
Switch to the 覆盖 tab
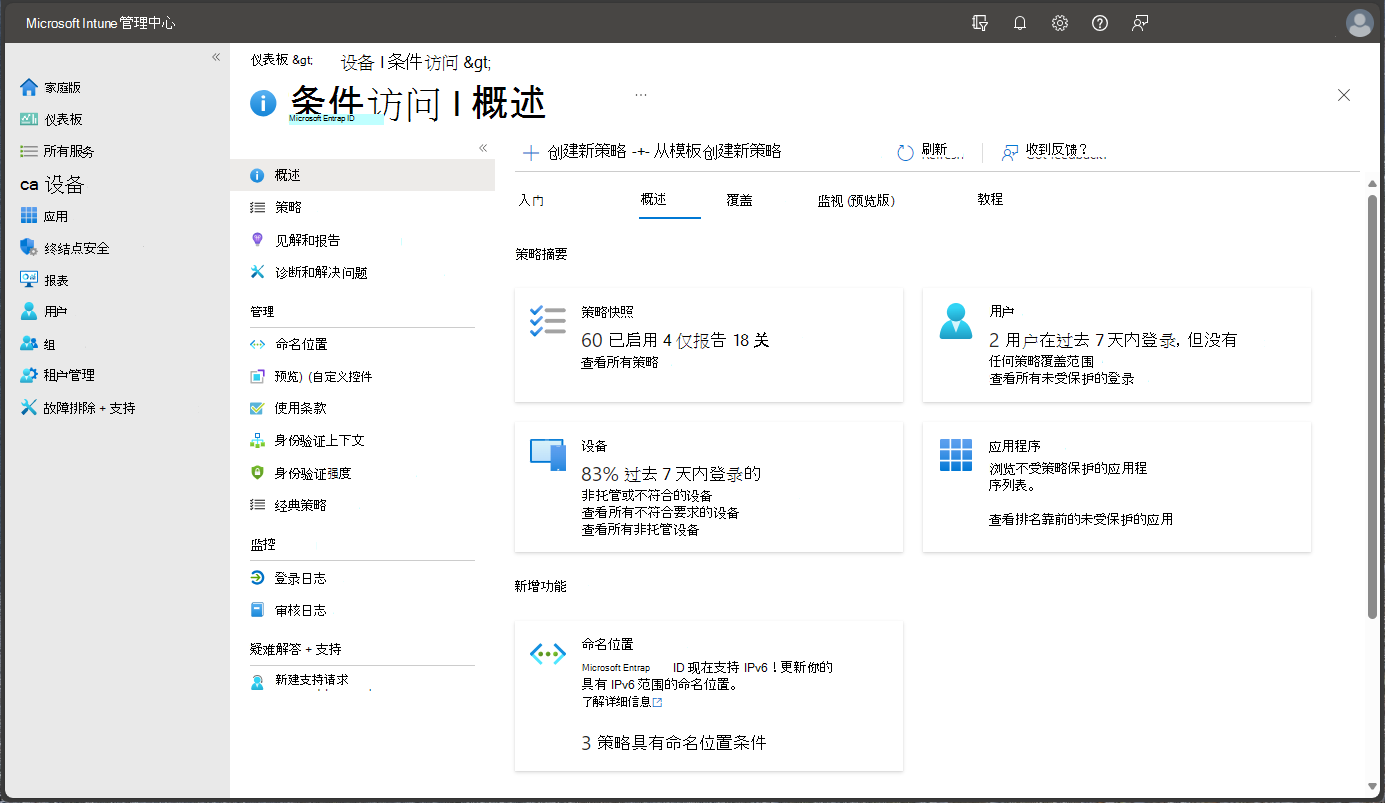[x=739, y=200]
